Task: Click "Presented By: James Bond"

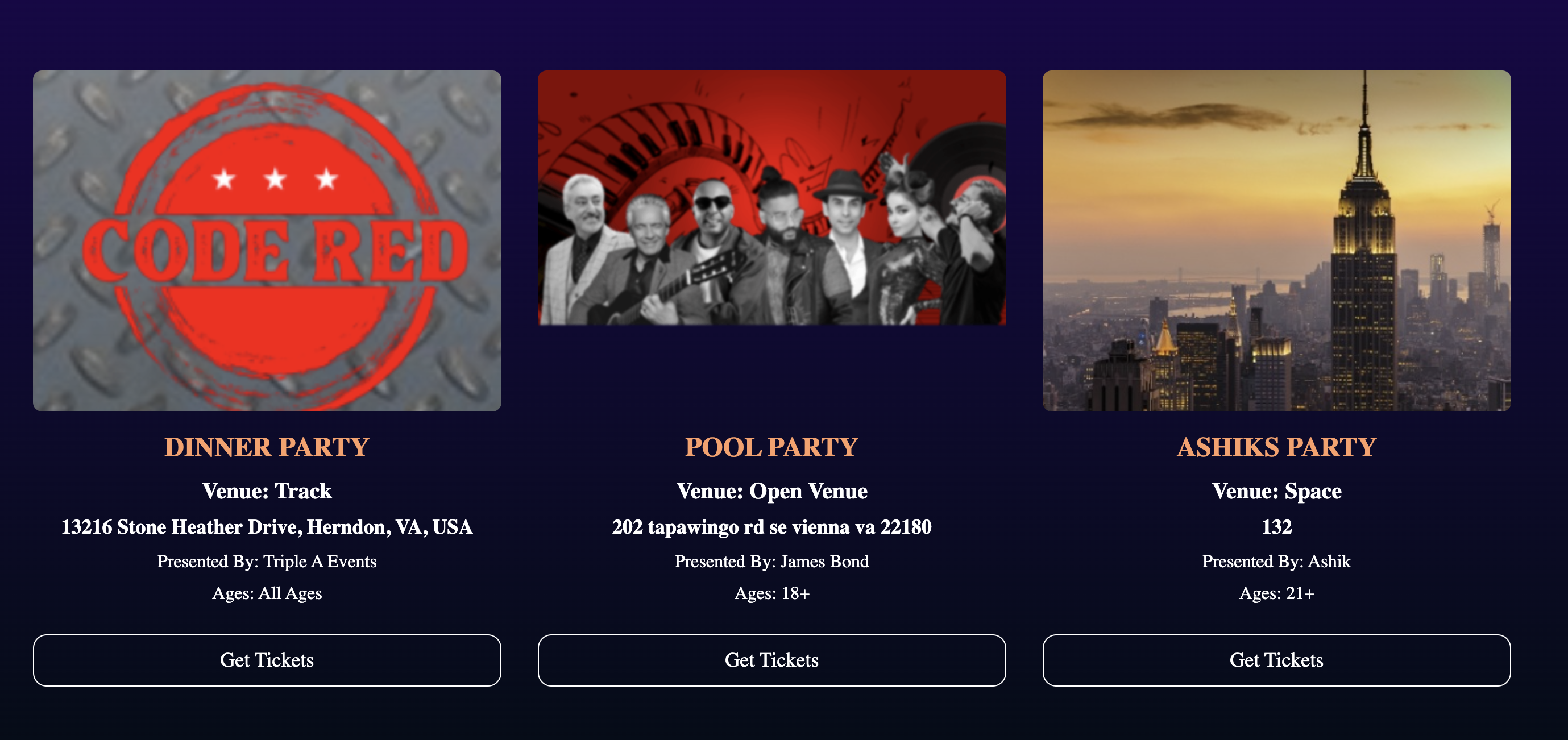Action: [771, 561]
